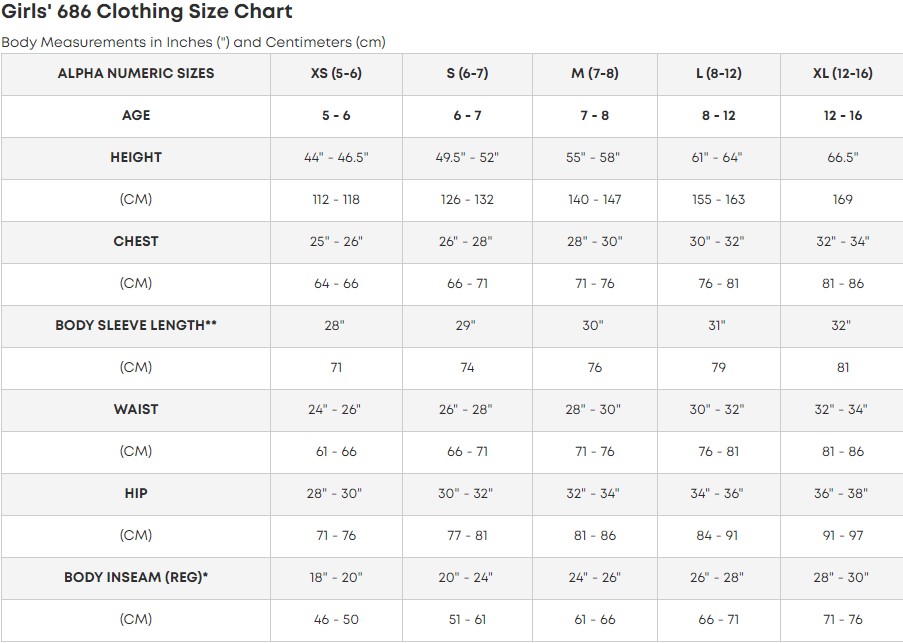Click the HIP row label
This screenshot has height=643, width=903.
136,494
